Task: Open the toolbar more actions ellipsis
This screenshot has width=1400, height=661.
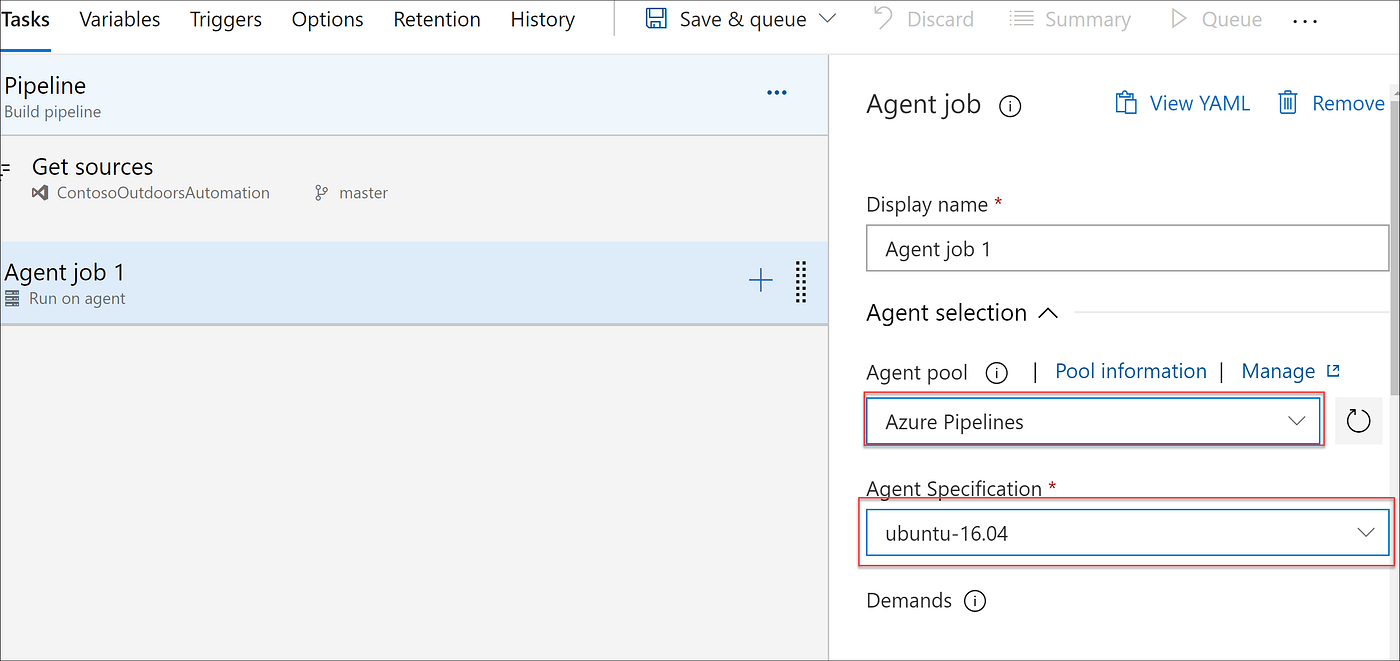Action: (x=1305, y=20)
